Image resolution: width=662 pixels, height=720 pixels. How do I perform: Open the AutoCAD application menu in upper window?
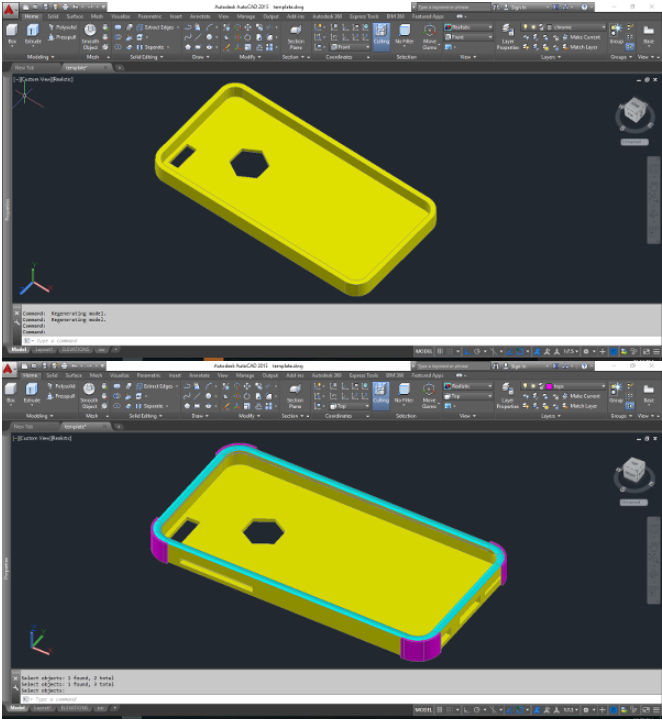10,8
